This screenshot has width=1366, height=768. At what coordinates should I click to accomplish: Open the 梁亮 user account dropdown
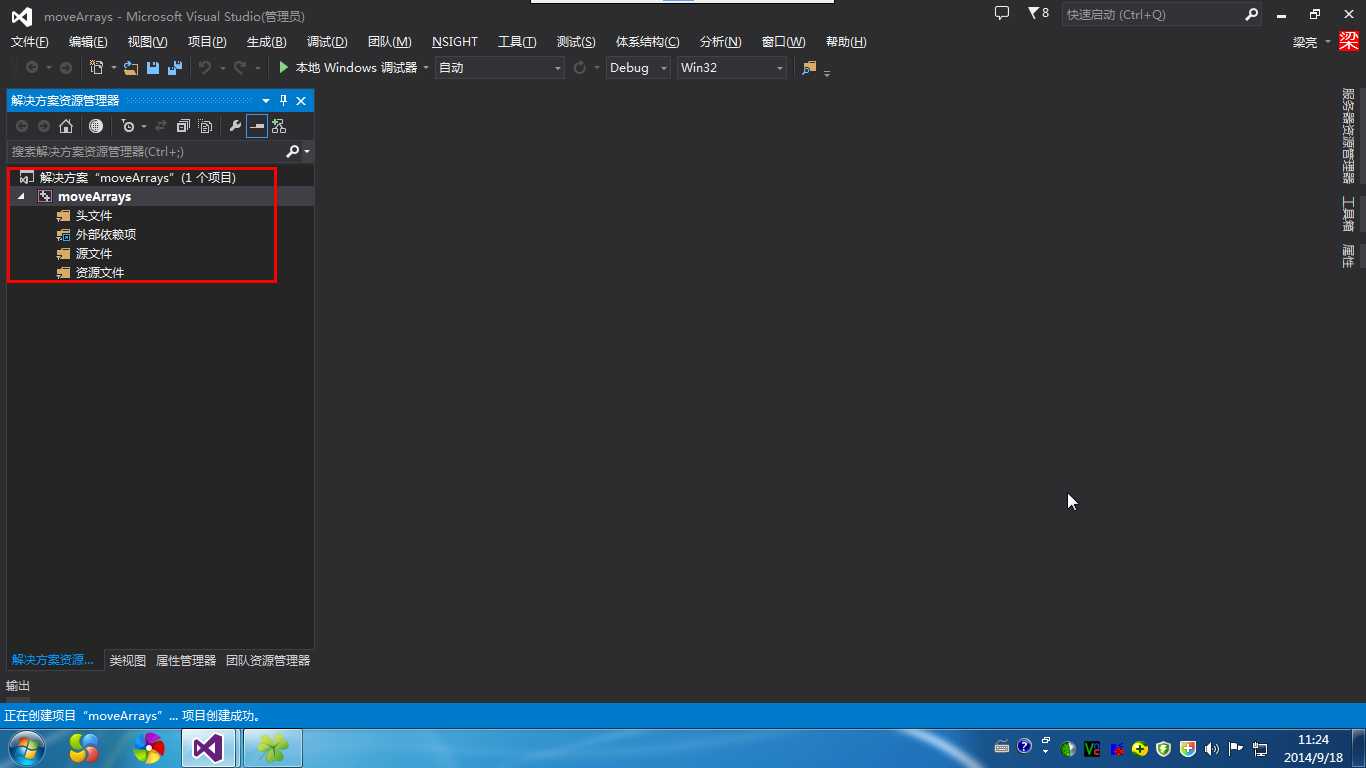pyautogui.click(x=1311, y=41)
